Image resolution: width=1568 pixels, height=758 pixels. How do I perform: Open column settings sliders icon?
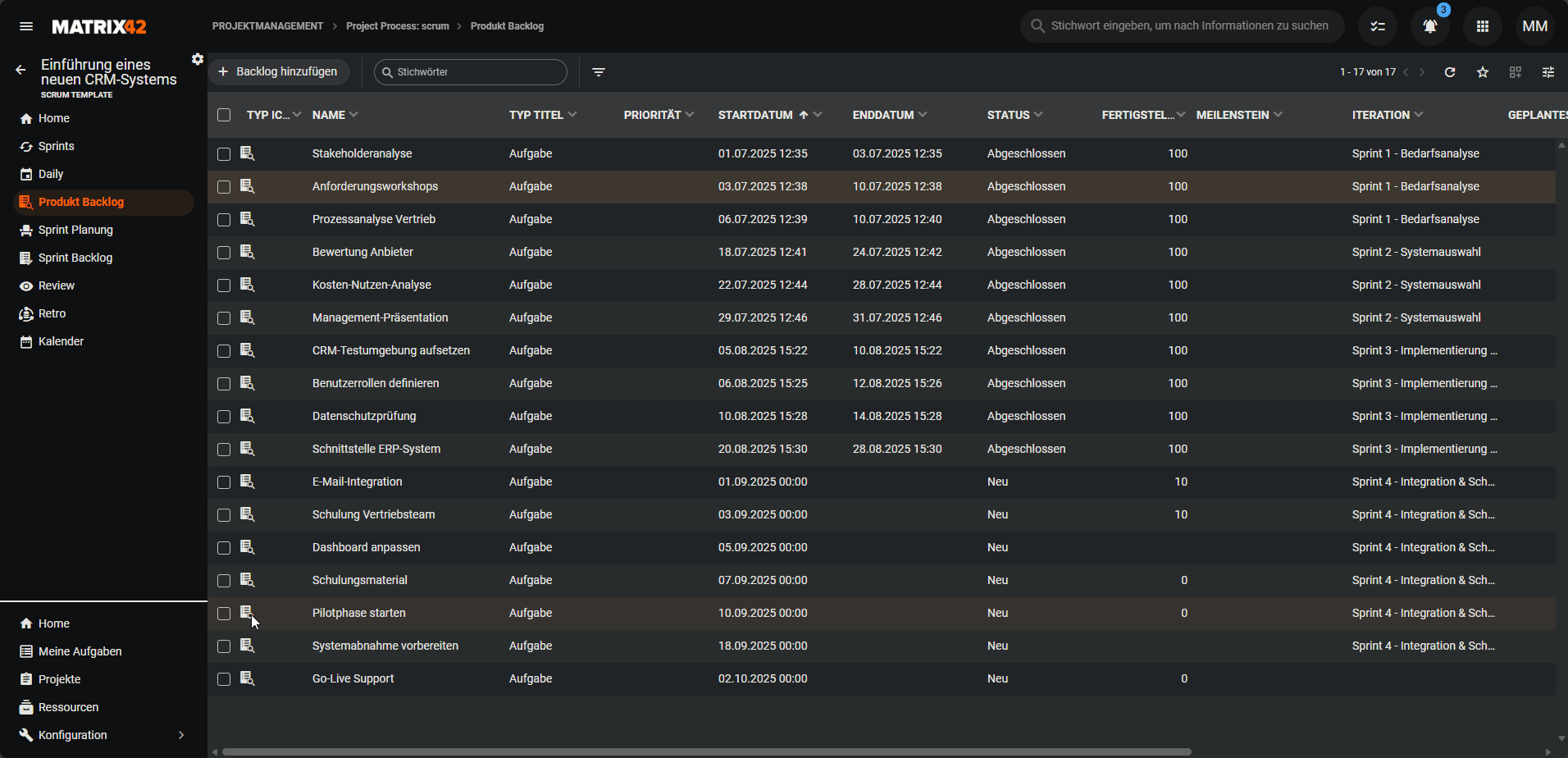point(1548,72)
